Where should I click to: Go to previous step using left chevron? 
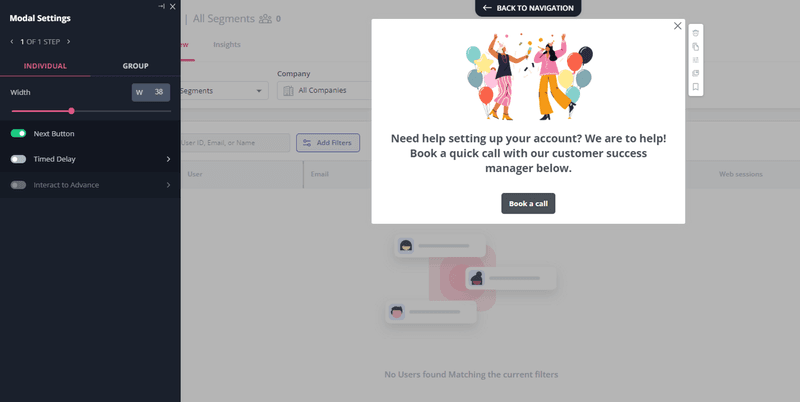(x=12, y=42)
